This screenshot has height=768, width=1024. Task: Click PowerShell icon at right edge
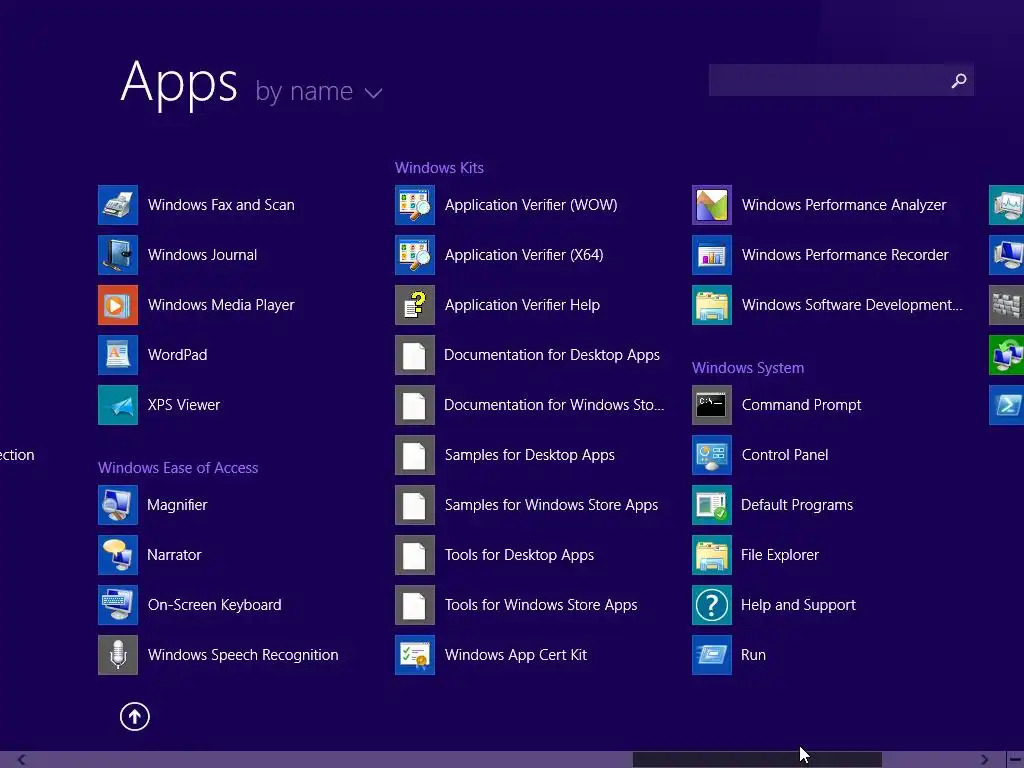(1006, 405)
